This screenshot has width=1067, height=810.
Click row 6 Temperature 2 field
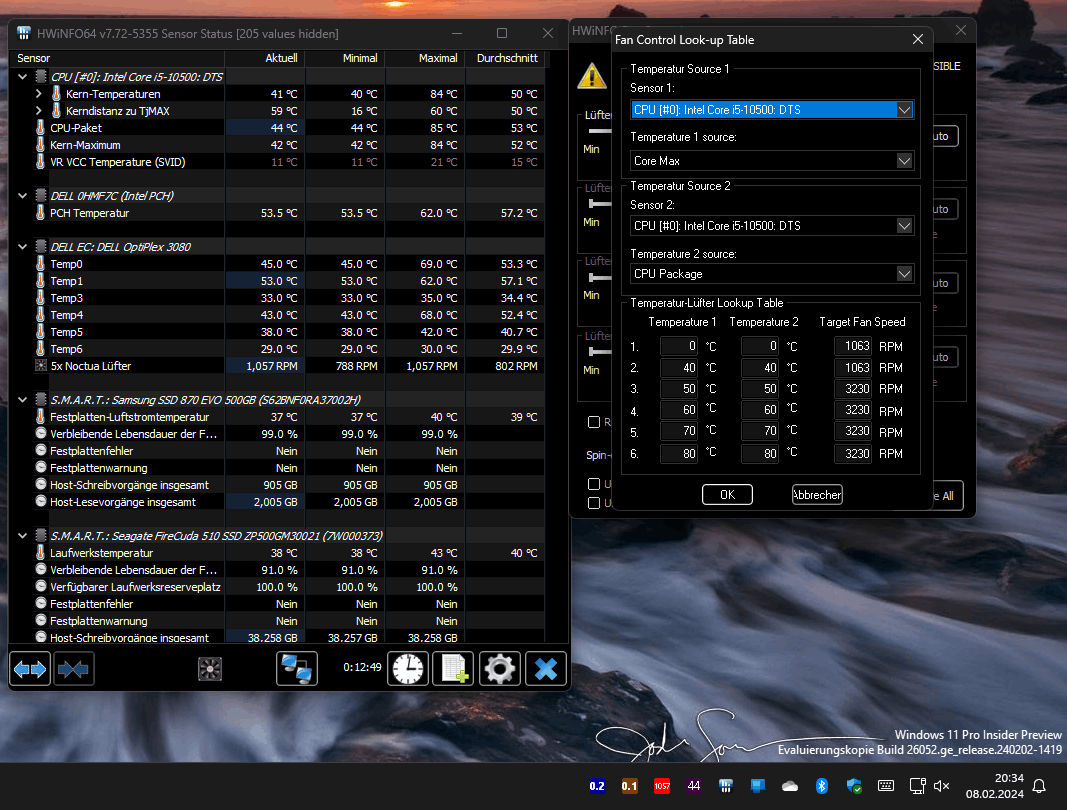pyautogui.click(x=759, y=453)
